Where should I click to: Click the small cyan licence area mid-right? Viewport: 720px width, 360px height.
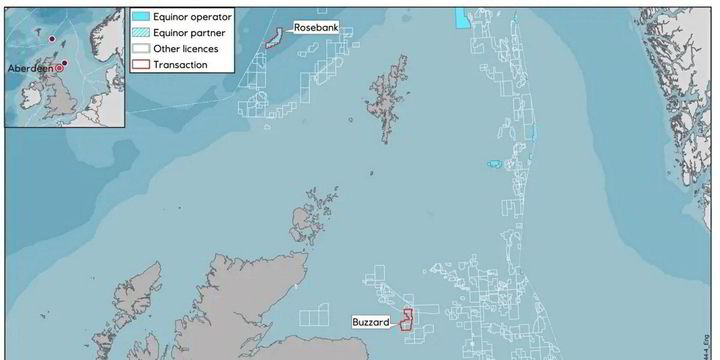495,164
